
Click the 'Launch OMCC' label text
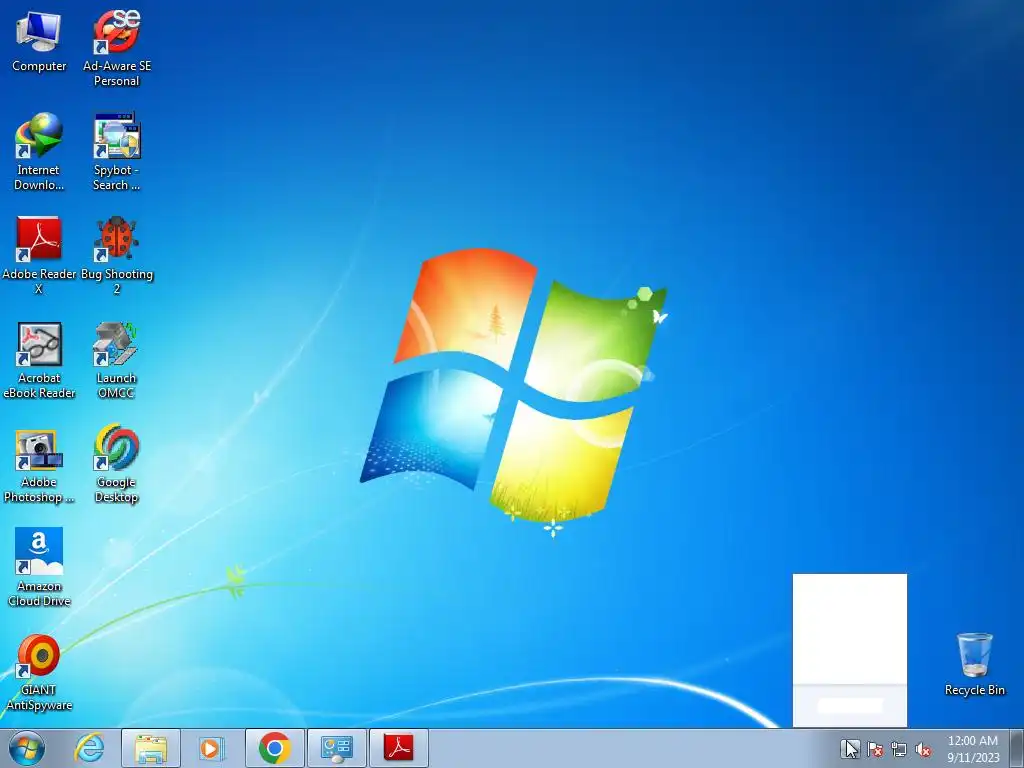[116, 385]
